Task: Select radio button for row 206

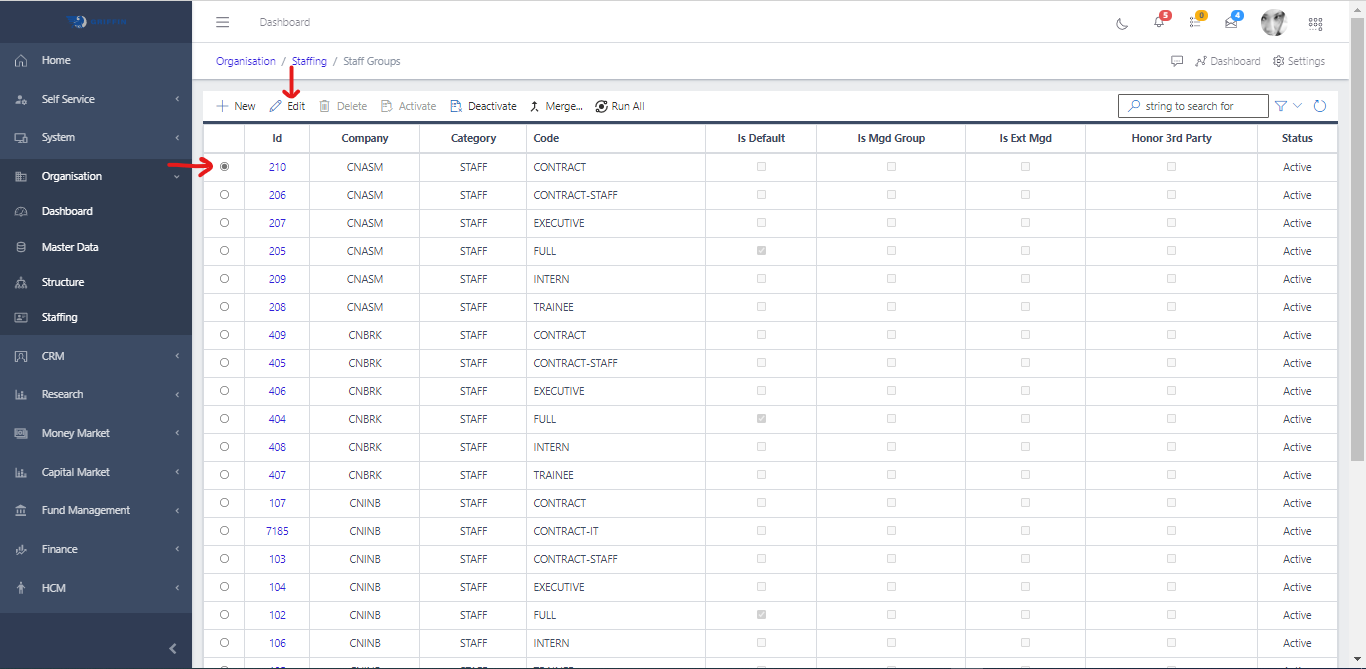Action: point(224,195)
